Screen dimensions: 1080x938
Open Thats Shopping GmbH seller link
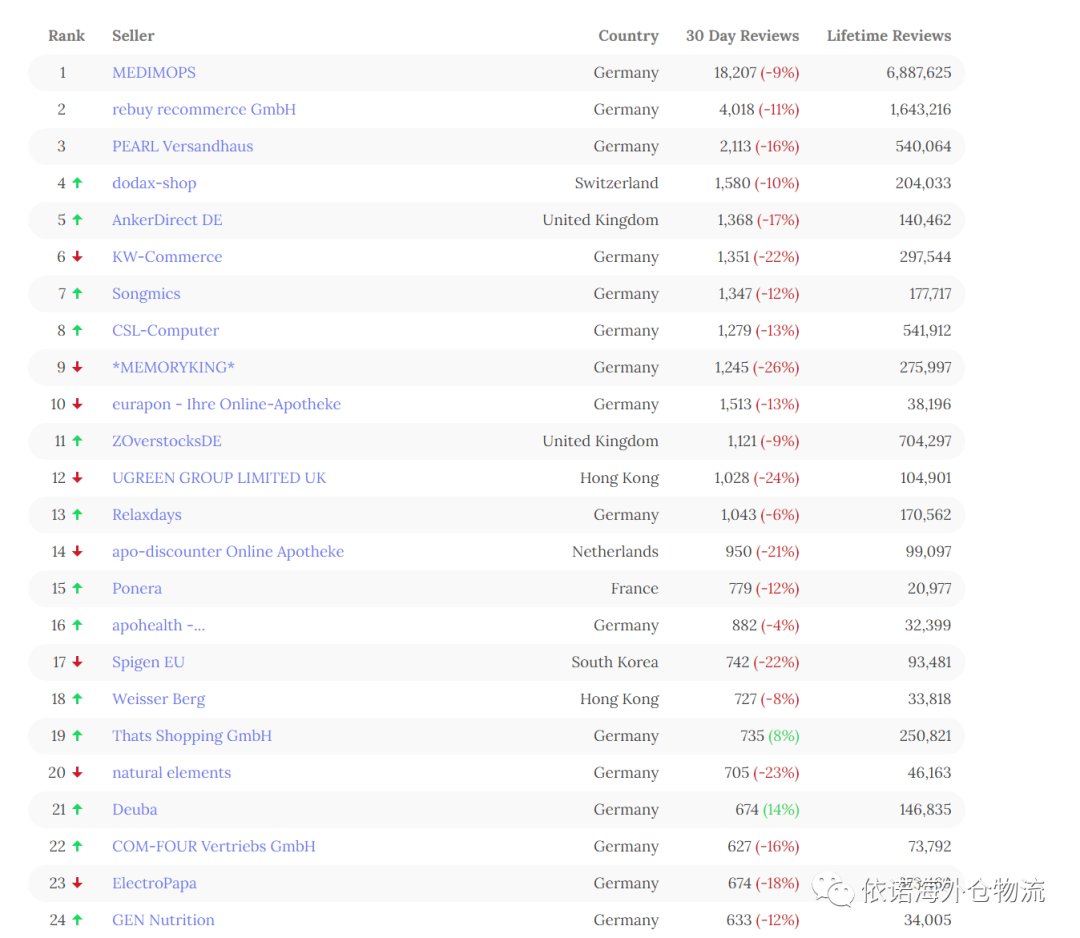[192, 736]
